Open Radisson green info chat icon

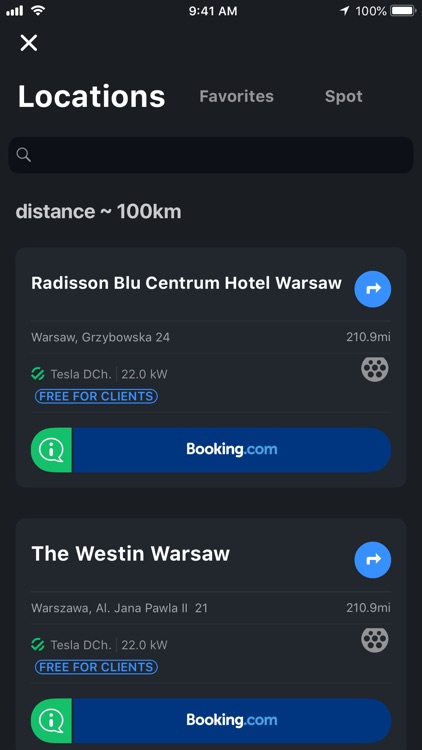(x=51, y=450)
